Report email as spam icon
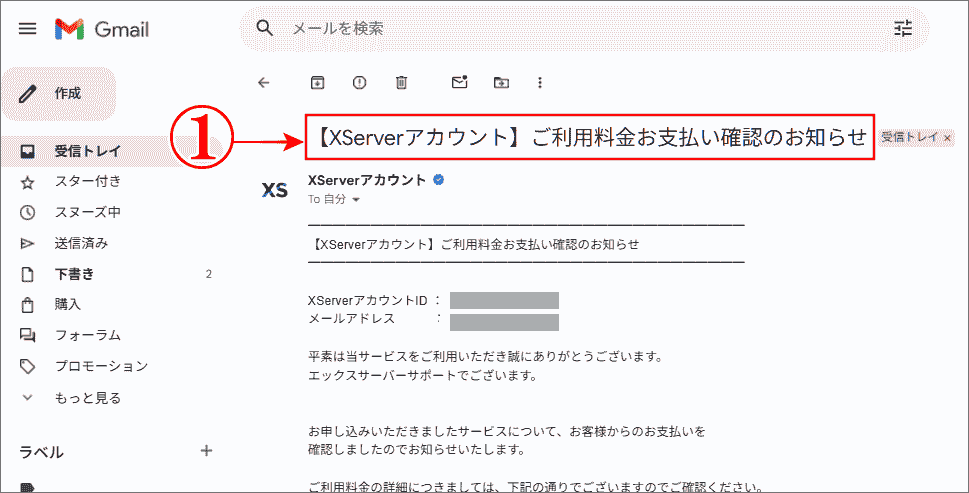The image size is (969, 493). tap(359, 82)
